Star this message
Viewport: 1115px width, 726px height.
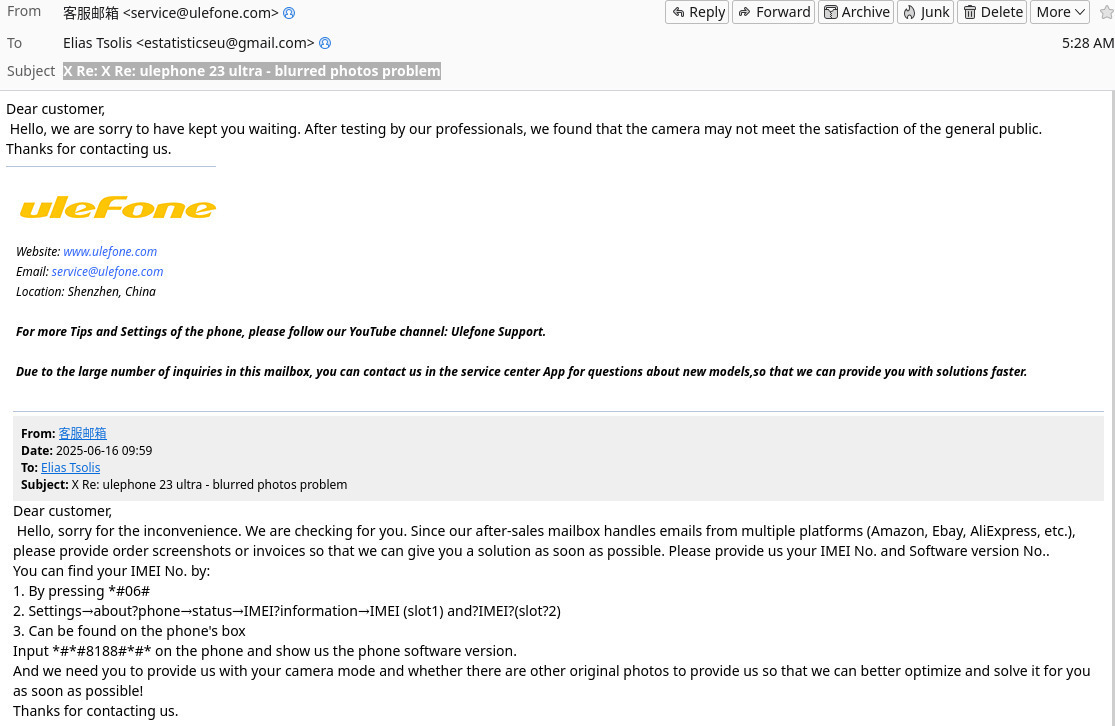click(1106, 12)
